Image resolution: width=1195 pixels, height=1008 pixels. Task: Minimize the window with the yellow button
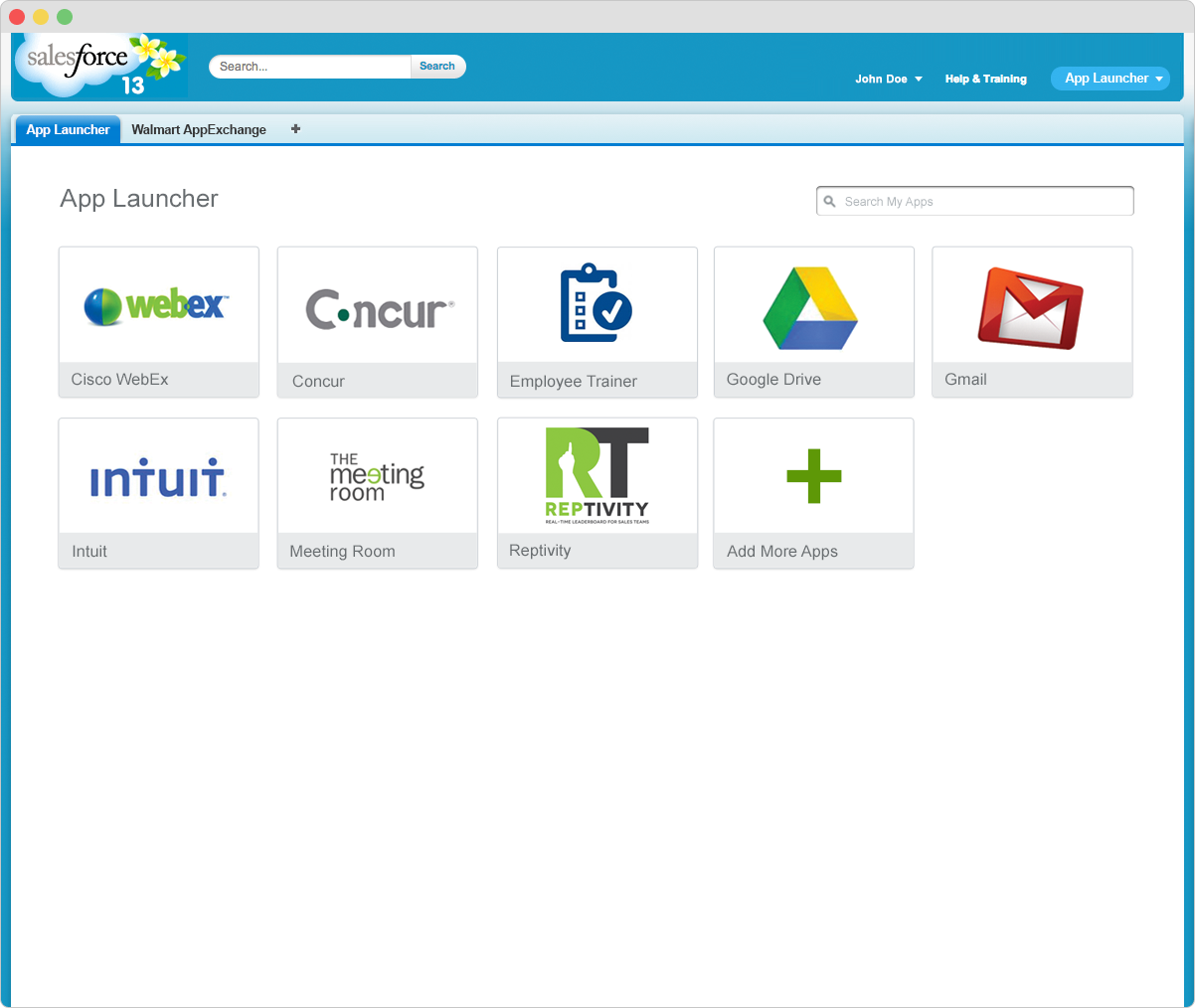pyautogui.click(x=41, y=17)
